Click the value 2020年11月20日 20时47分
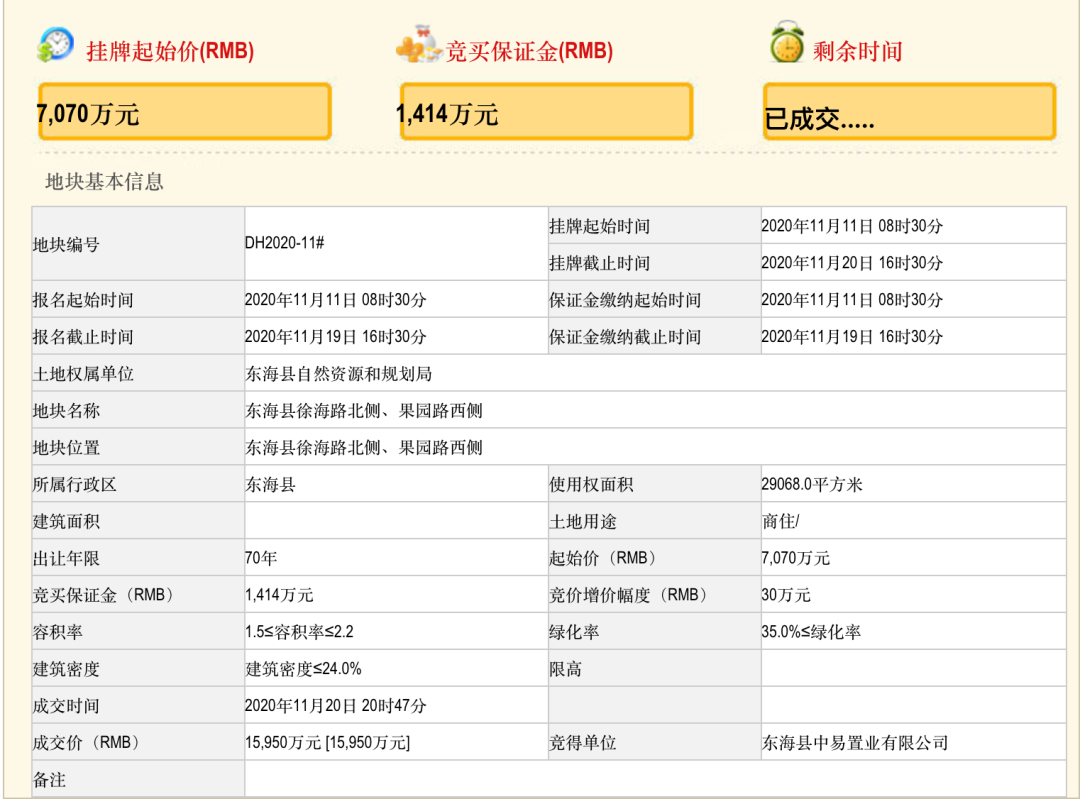 pos(335,706)
